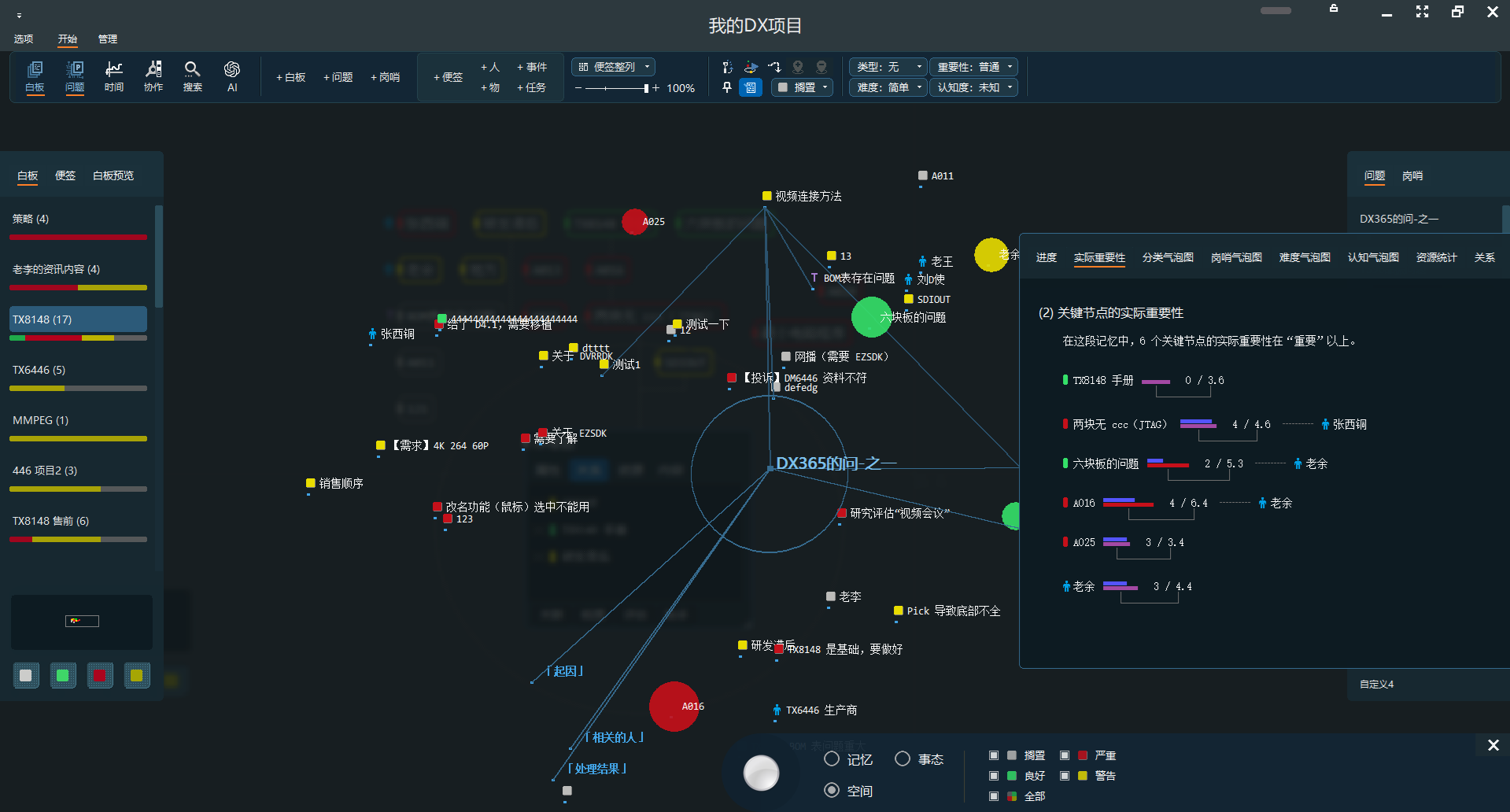Click the pin icon in toolbar
The image size is (1510, 812).
pyautogui.click(x=727, y=87)
